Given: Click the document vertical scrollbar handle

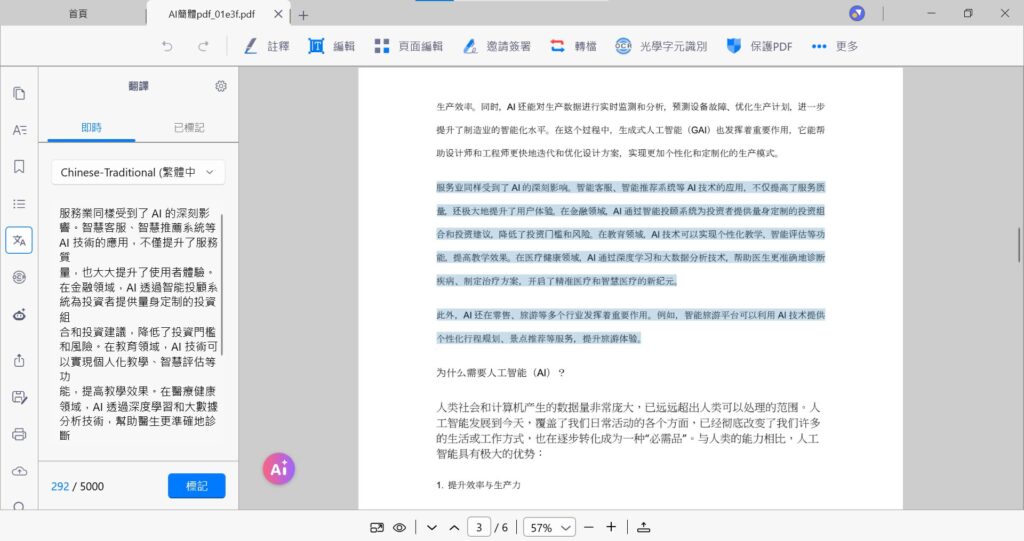Looking at the screenshot, I should (1019, 244).
